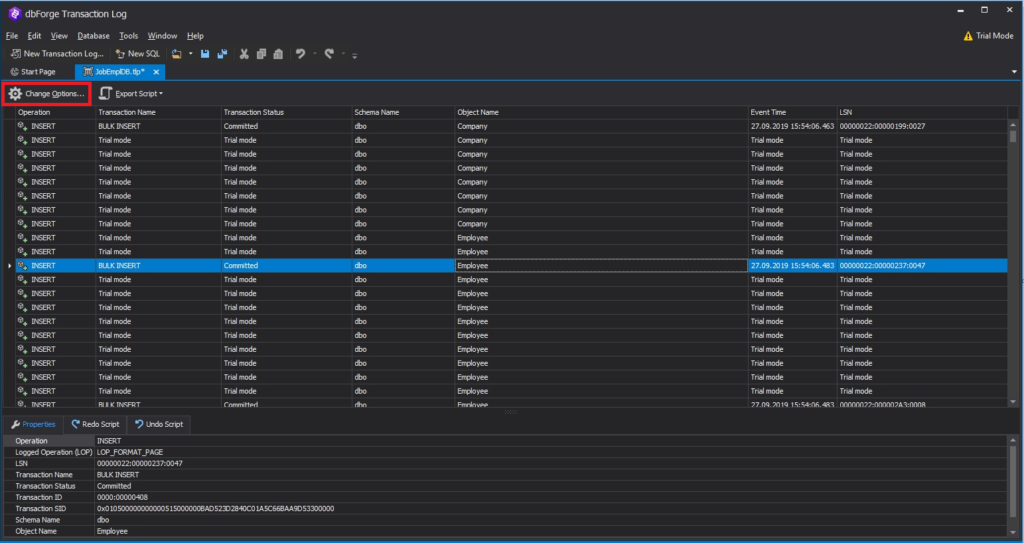Click the Redo arrow icon

[x=329, y=54]
